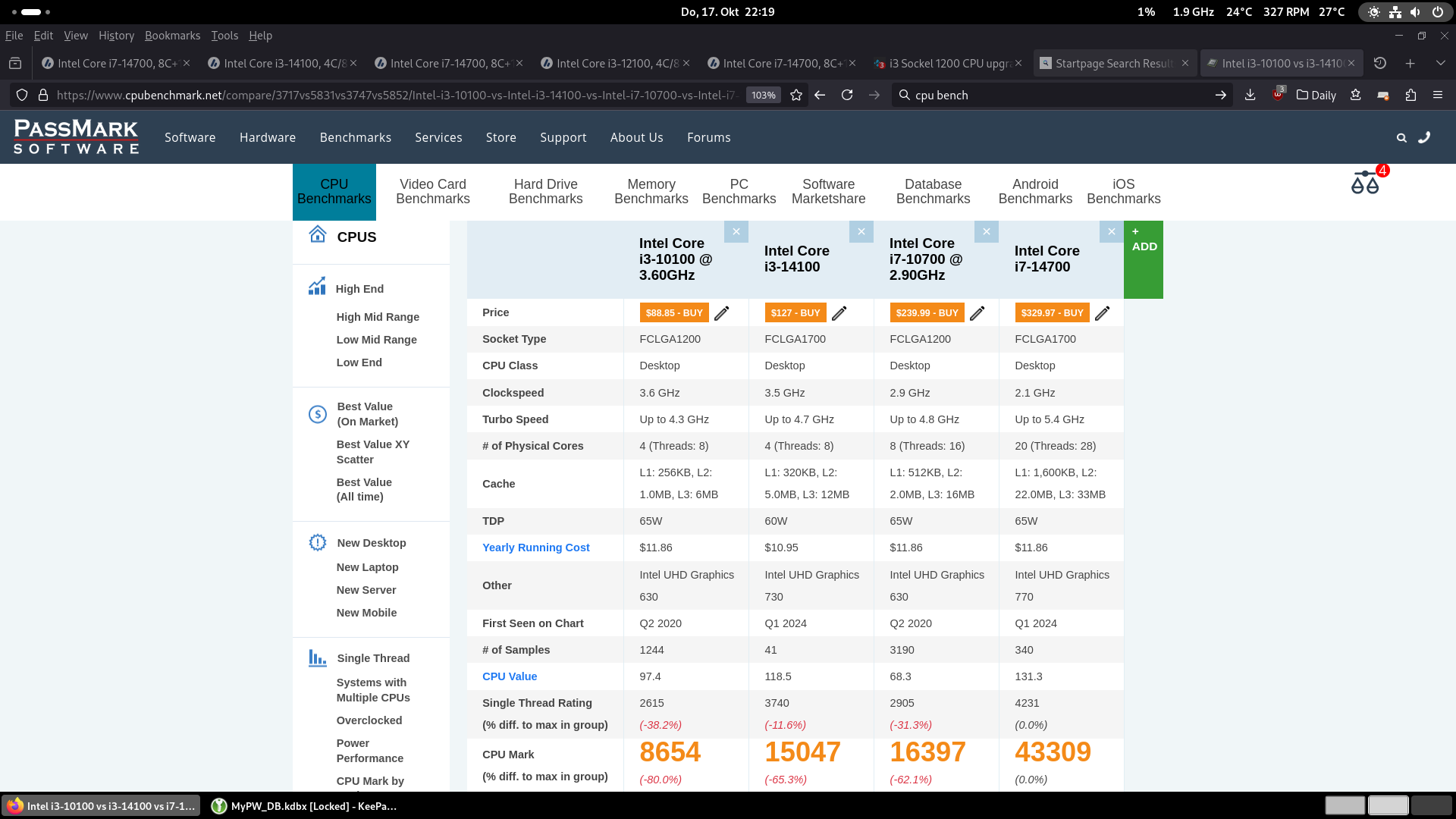
Task: Open the volume speaker icon in top bar
Action: (x=1415, y=12)
